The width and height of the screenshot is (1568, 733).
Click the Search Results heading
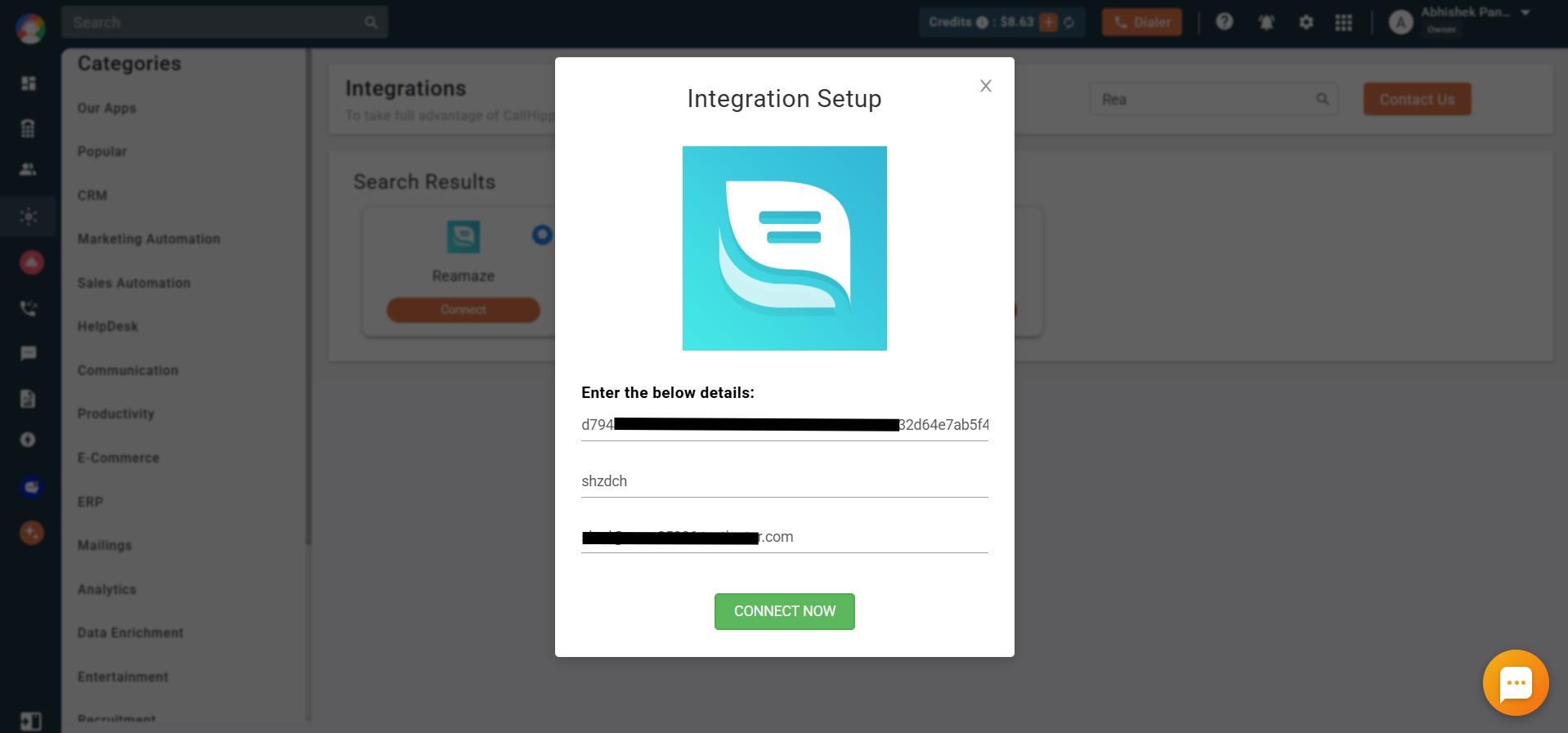click(424, 181)
